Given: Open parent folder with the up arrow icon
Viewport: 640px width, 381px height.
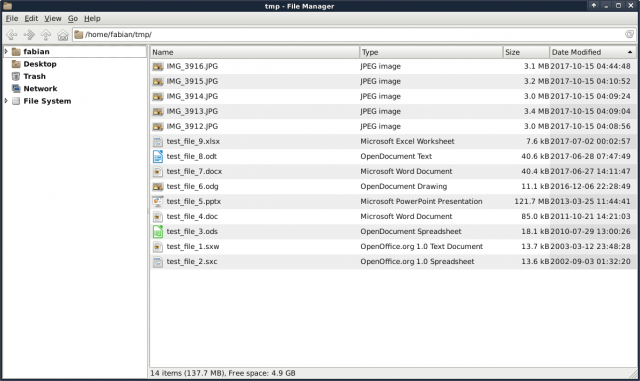Looking at the screenshot, I should 46,35.
